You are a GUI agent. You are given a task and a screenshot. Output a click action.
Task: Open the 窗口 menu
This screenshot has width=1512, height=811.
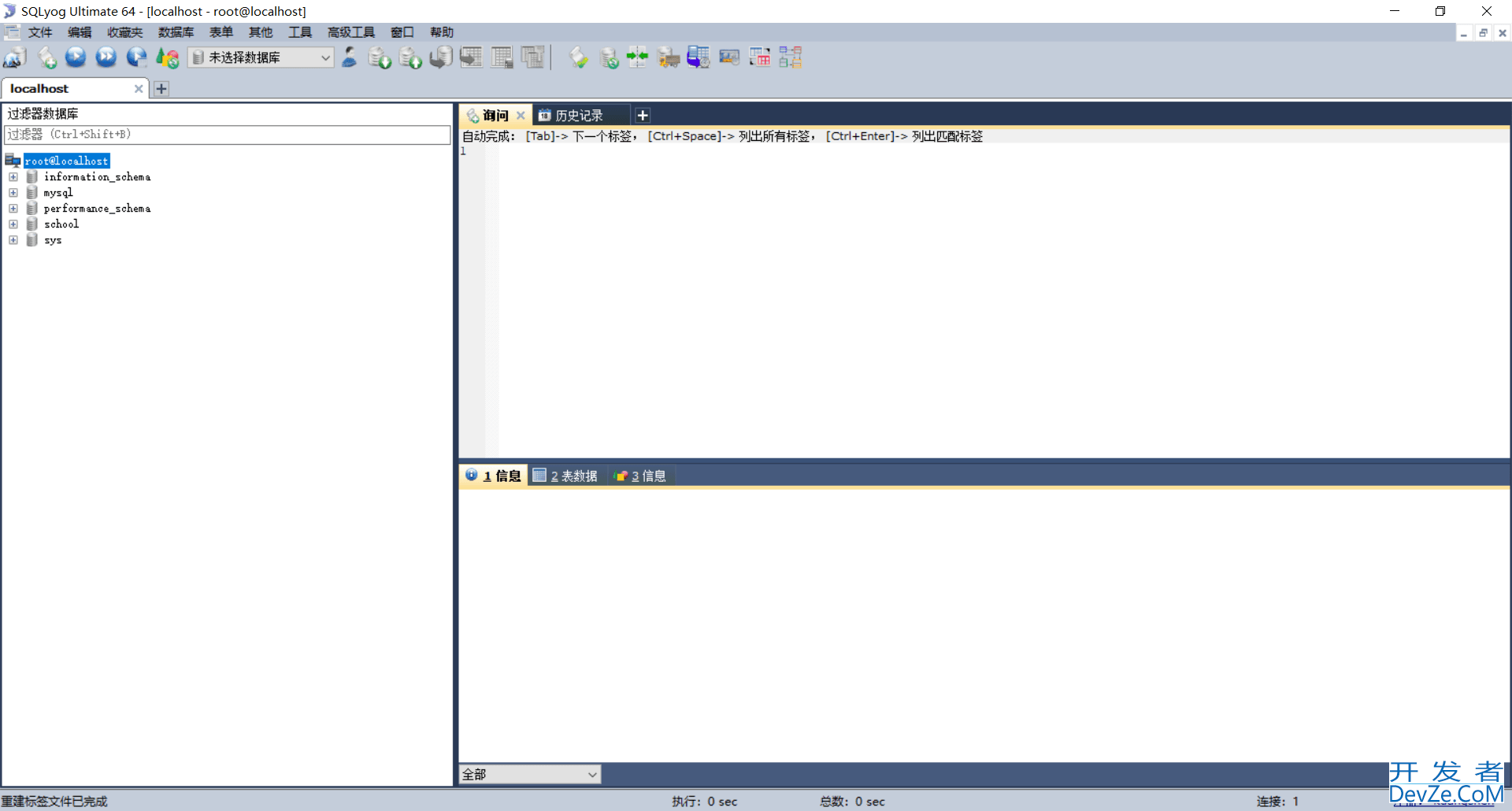pos(402,32)
